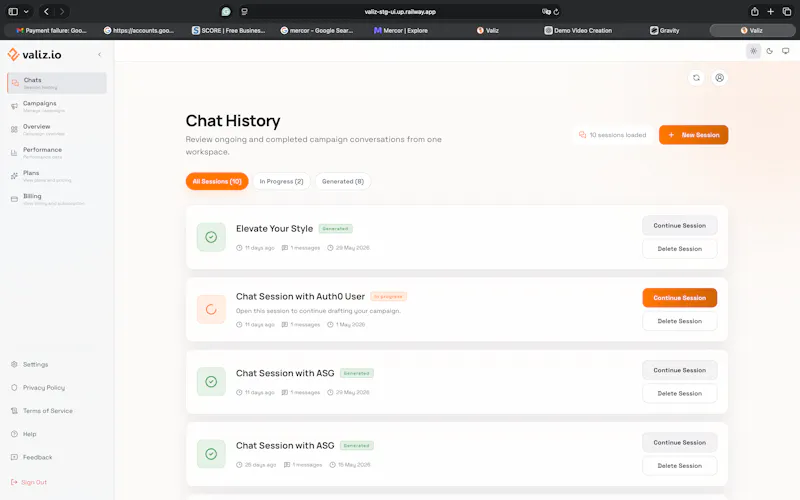Image resolution: width=800 pixels, height=500 pixels.
Task: Switch to Payment failure Gmail tab
Action: click(x=51, y=31)
